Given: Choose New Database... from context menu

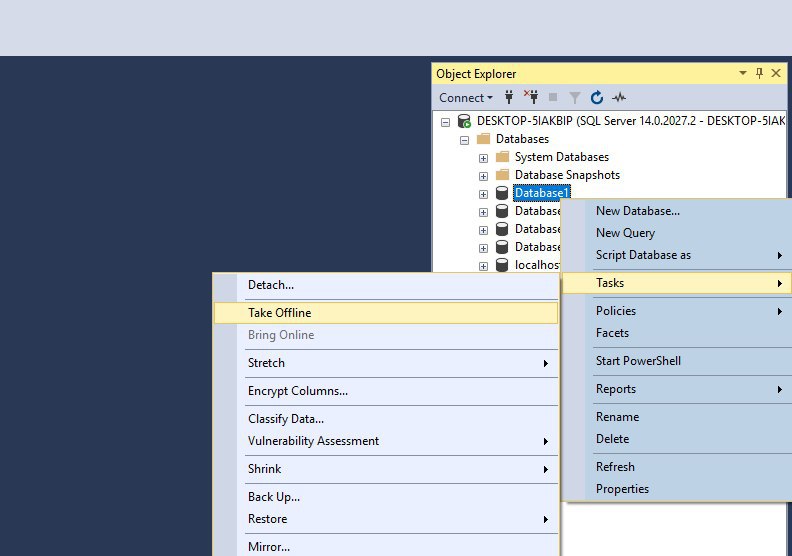Looking at the screenshot, I should coord(676,211).
